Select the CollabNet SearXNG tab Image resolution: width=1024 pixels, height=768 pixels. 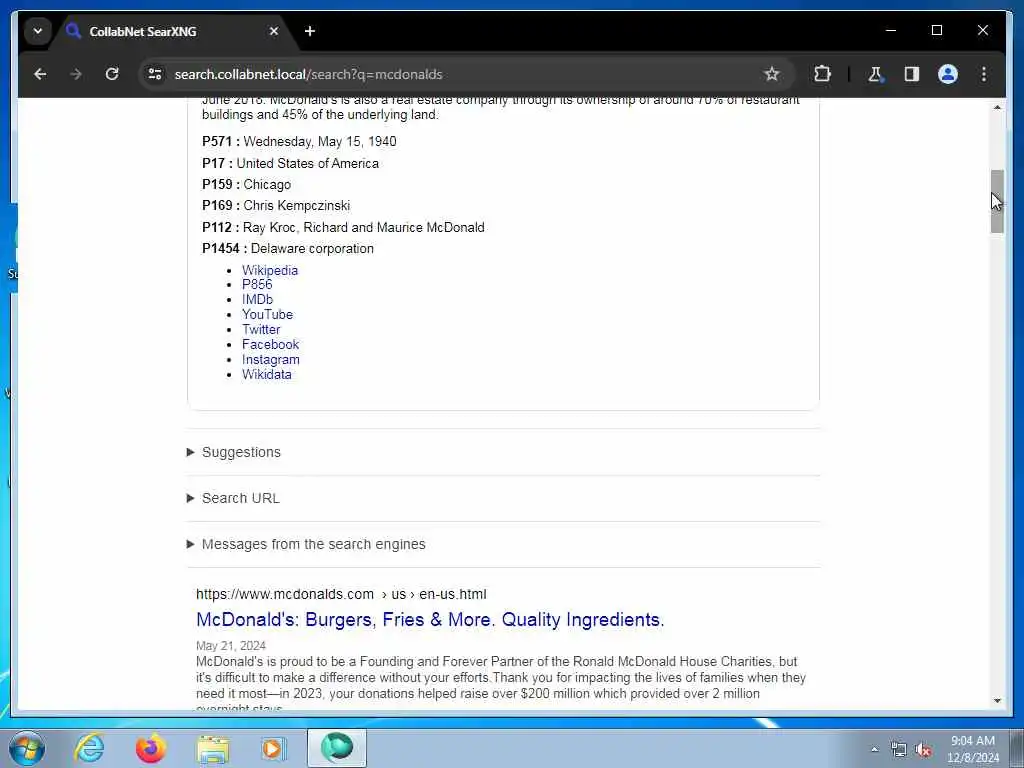click(173, 31)
